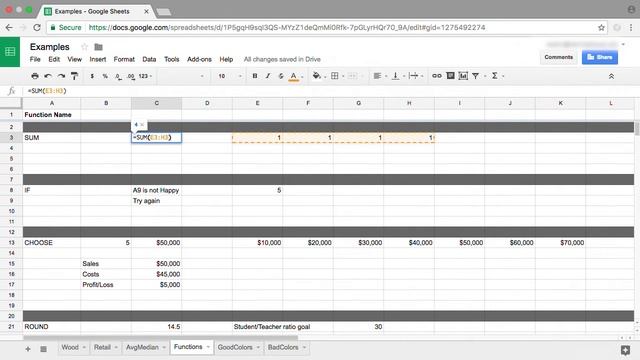Select the Paint format tool

[x=74, y=76]
